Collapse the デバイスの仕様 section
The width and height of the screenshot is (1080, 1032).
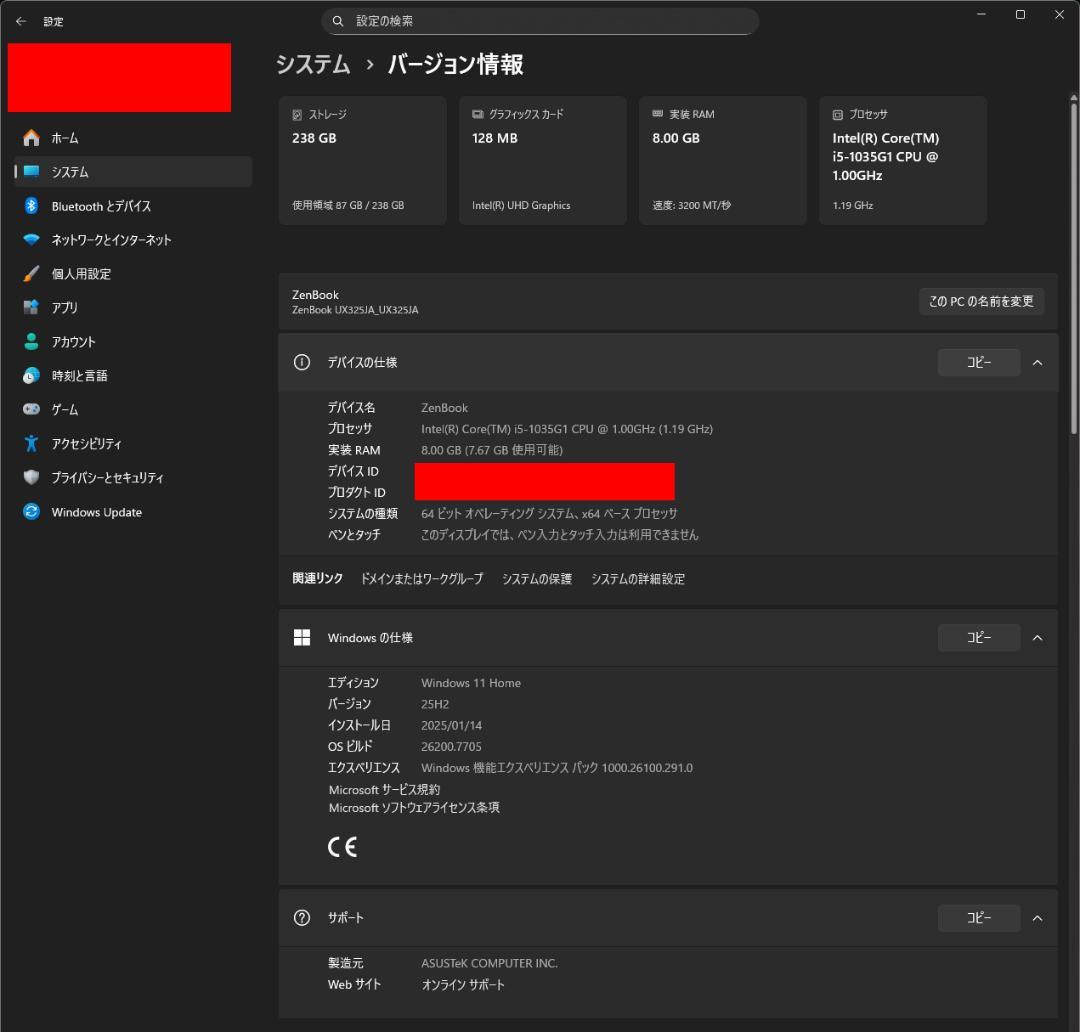[1037, 362]
